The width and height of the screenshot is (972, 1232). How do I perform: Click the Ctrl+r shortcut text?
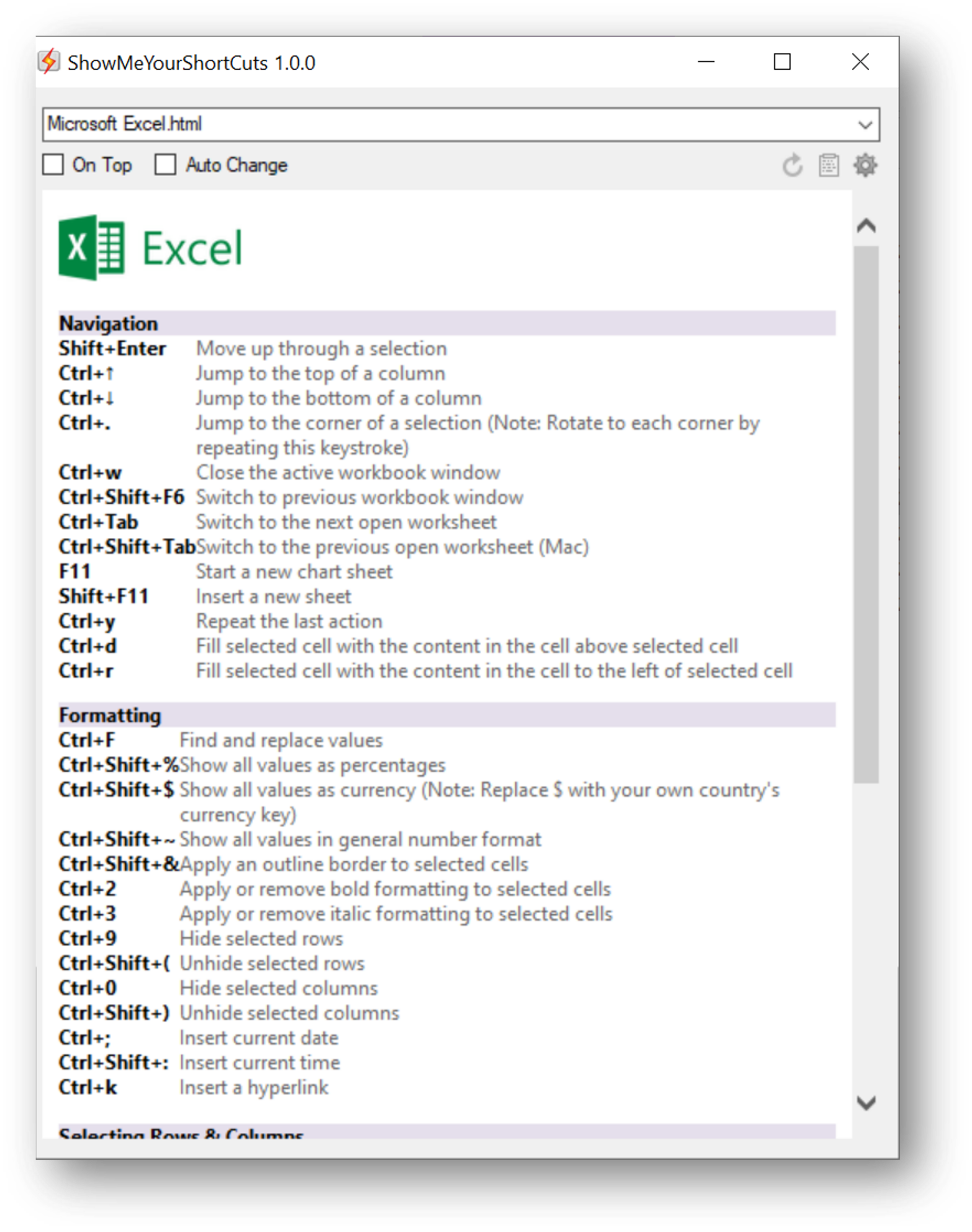point(86,671)
